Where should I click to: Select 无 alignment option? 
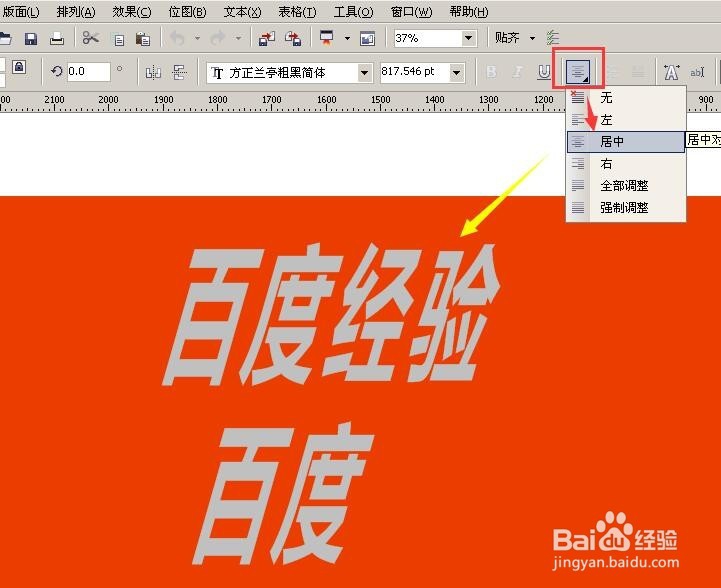pos(626,97)
